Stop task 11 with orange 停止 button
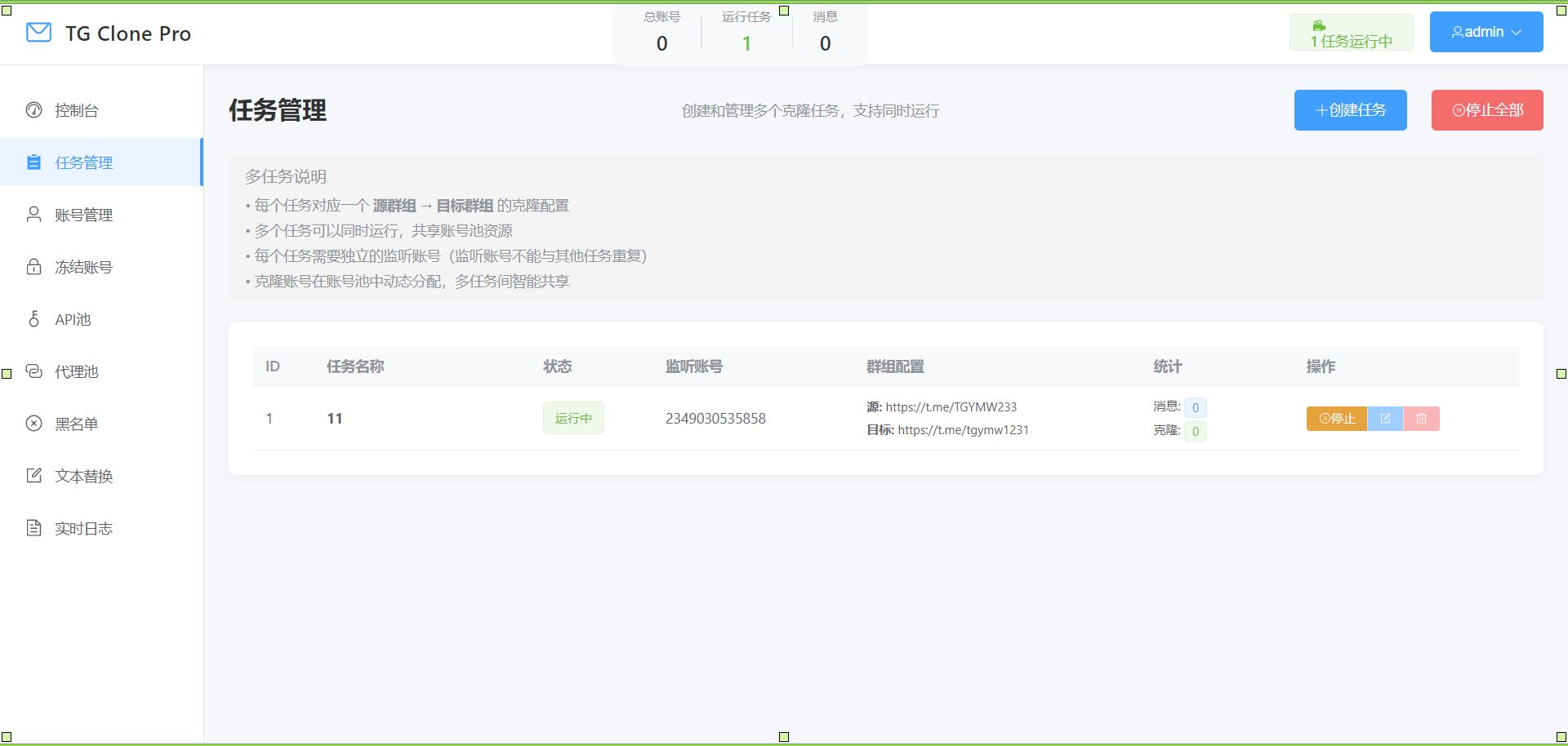The width and height of the screenshot is (1568, 746). pyautogui.click(x=1336, y=419)
